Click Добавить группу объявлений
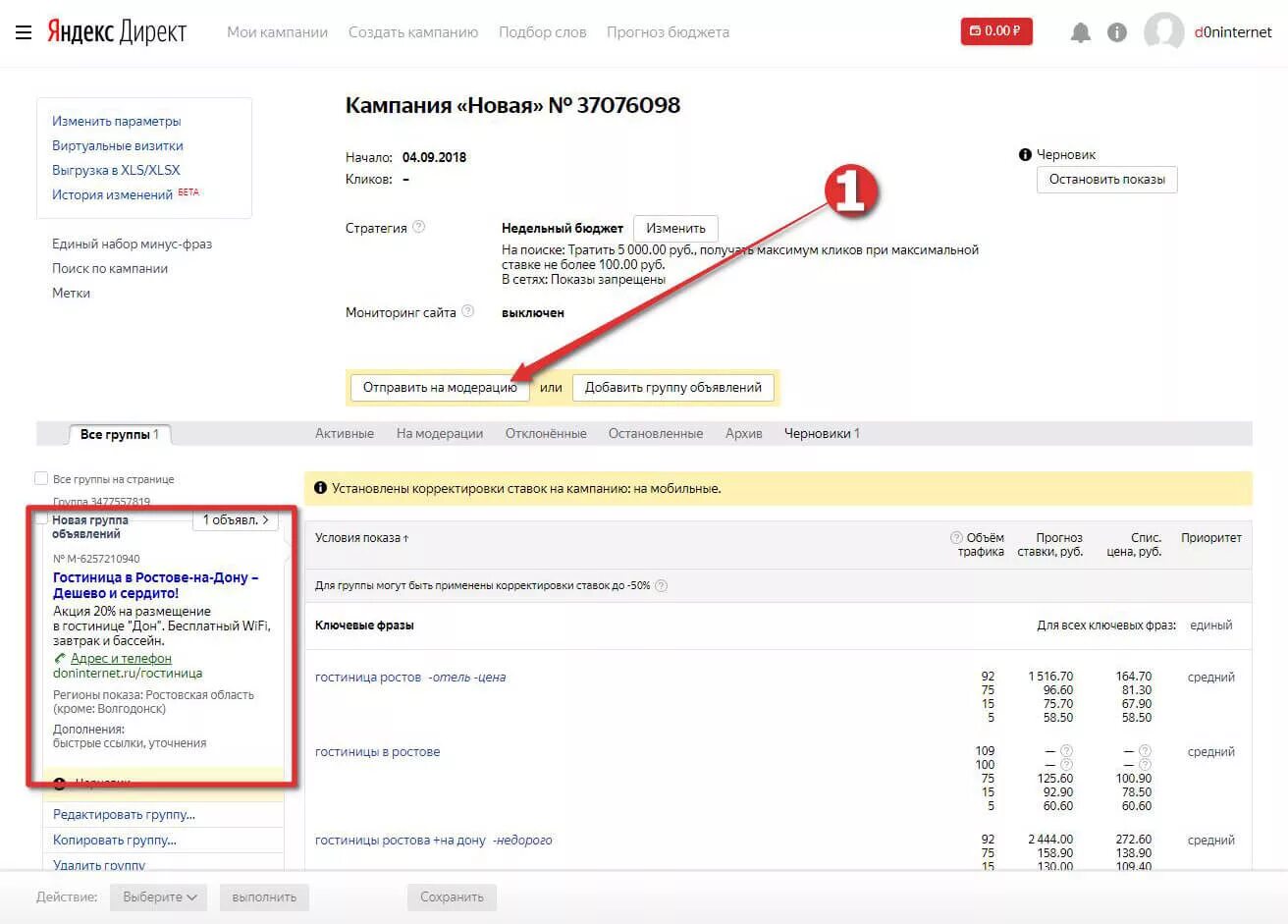Viewport: 1288px width, 924px height. click(x=673, y=387)
